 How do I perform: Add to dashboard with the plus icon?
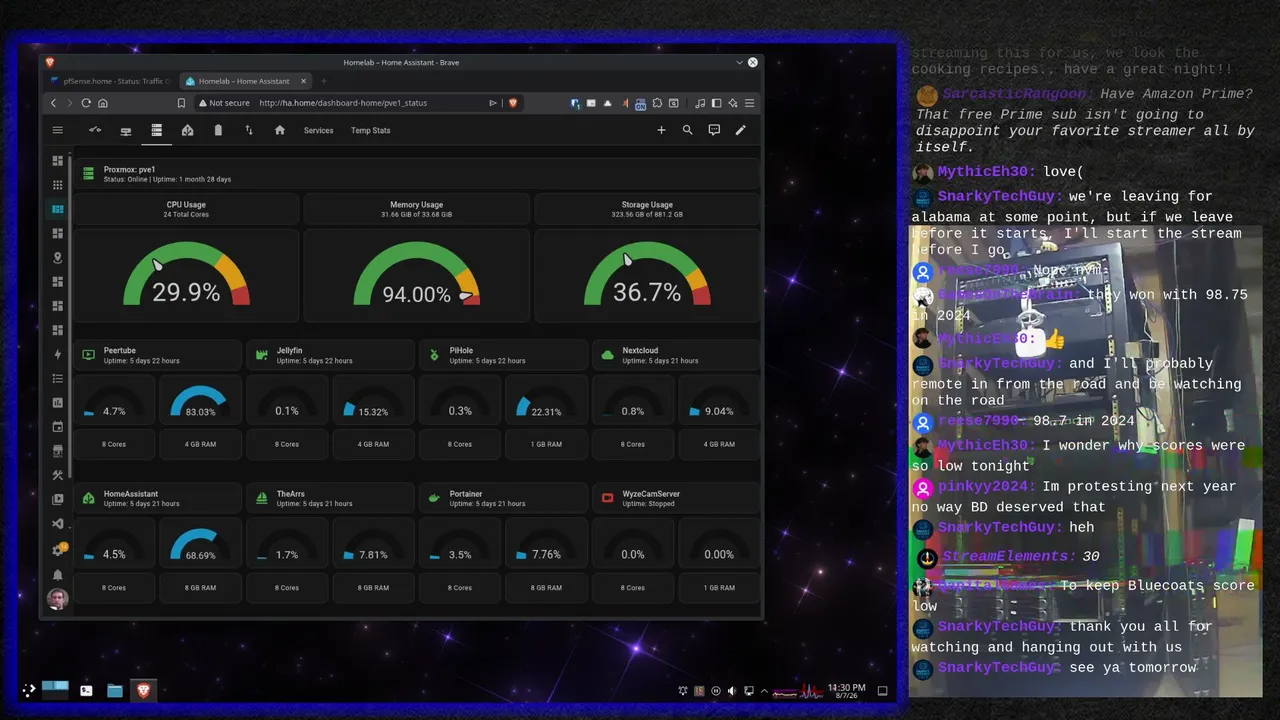coord(661,130)
